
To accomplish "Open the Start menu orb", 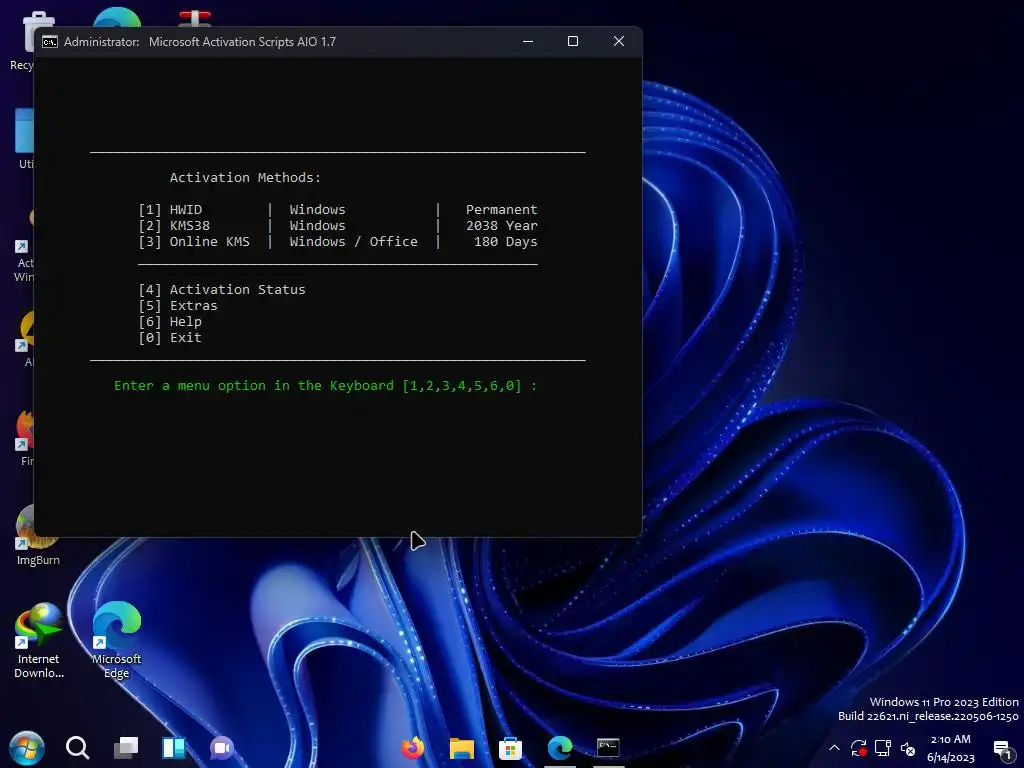I will click(27, 748).
